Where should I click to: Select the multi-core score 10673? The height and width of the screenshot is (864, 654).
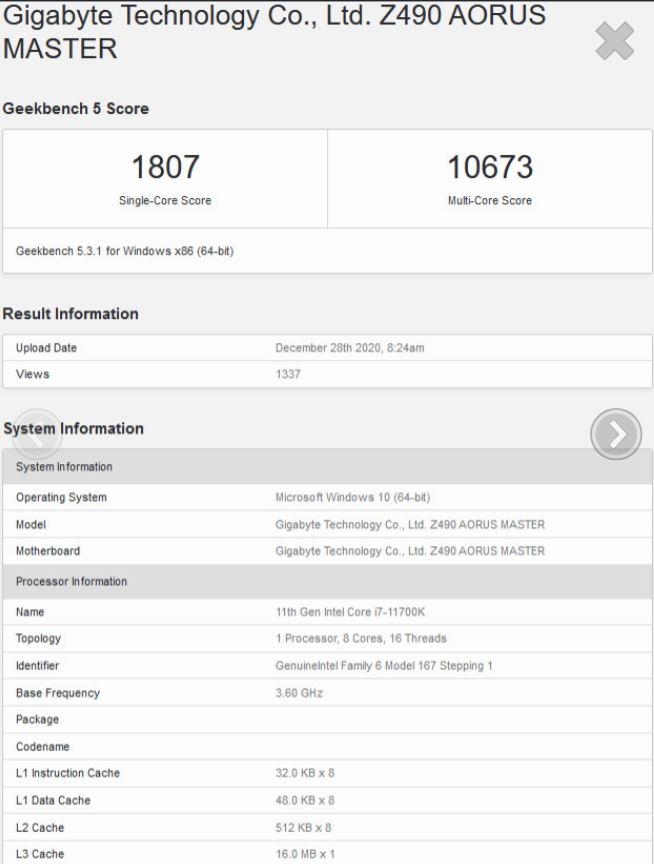pyautogui.click(x=490, y=167)
